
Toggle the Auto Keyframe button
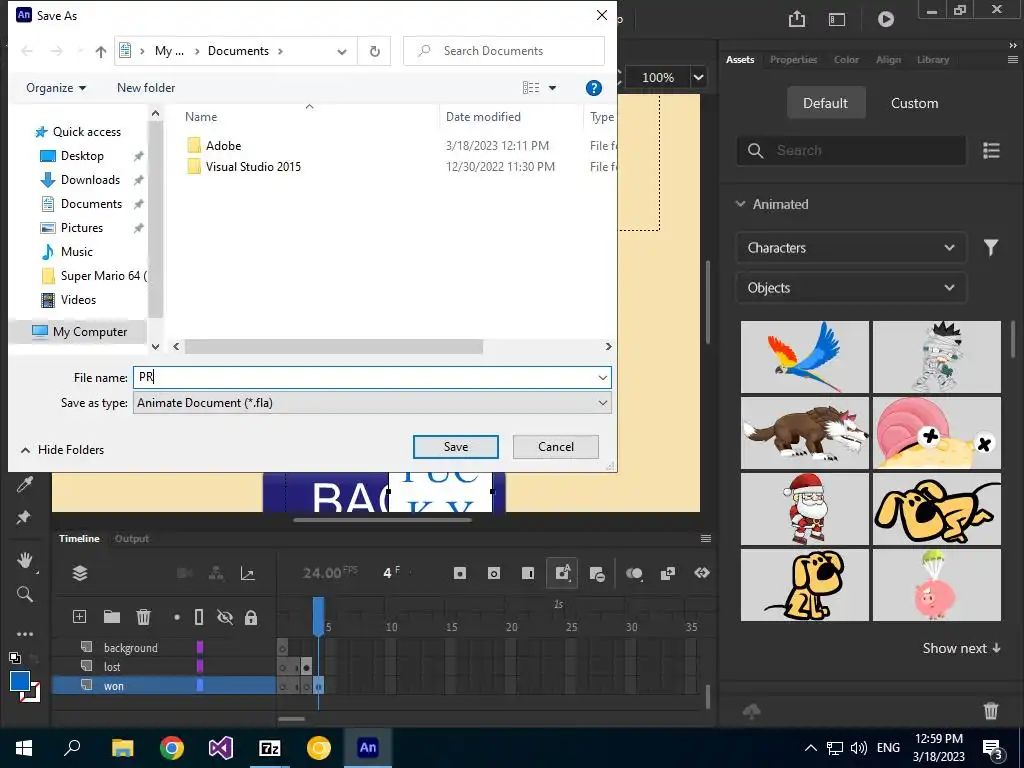(x=562, y=573)
